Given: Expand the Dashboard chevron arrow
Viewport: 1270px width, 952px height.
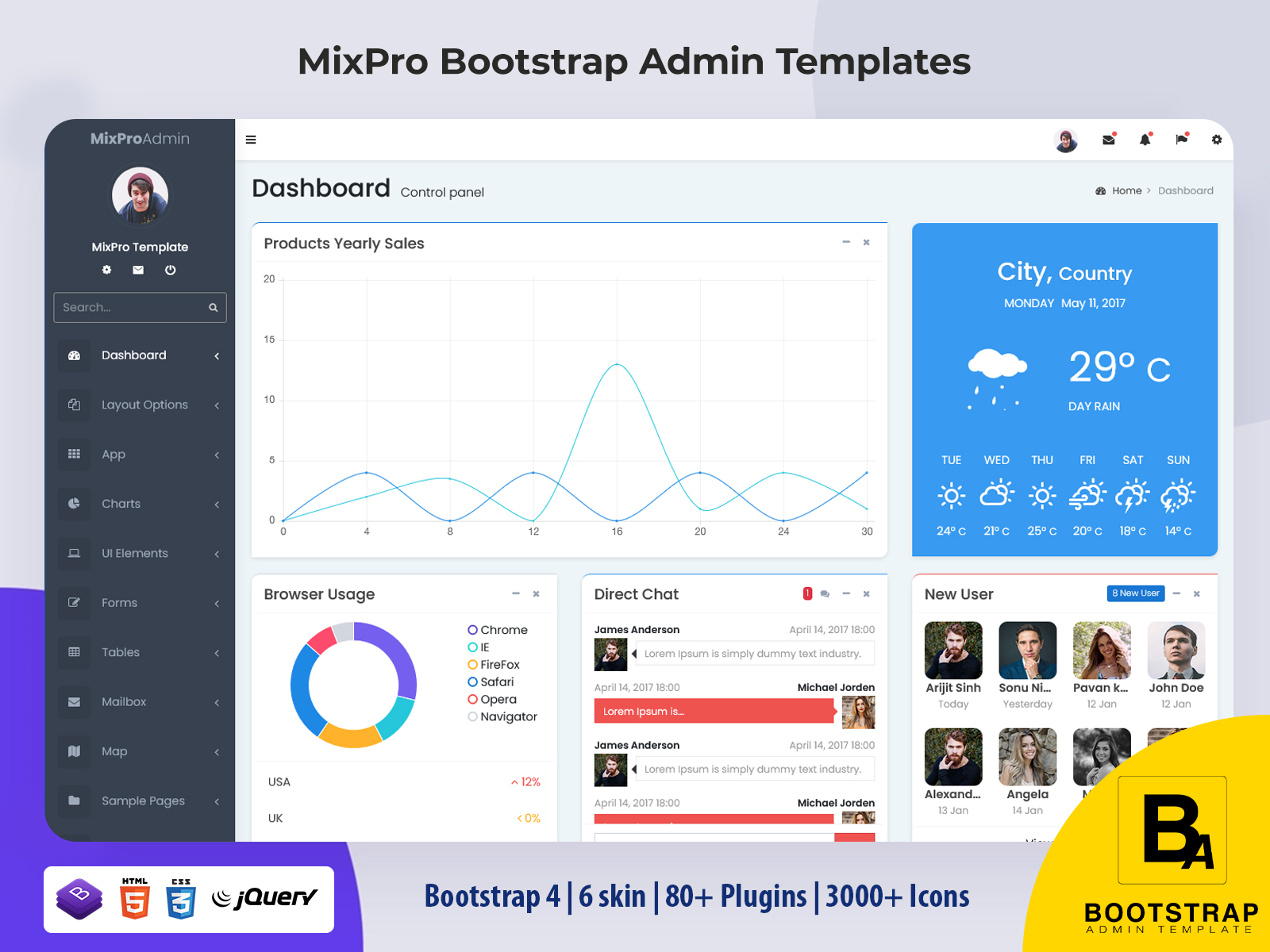Looking at the screenshot, I should point(217,356).
